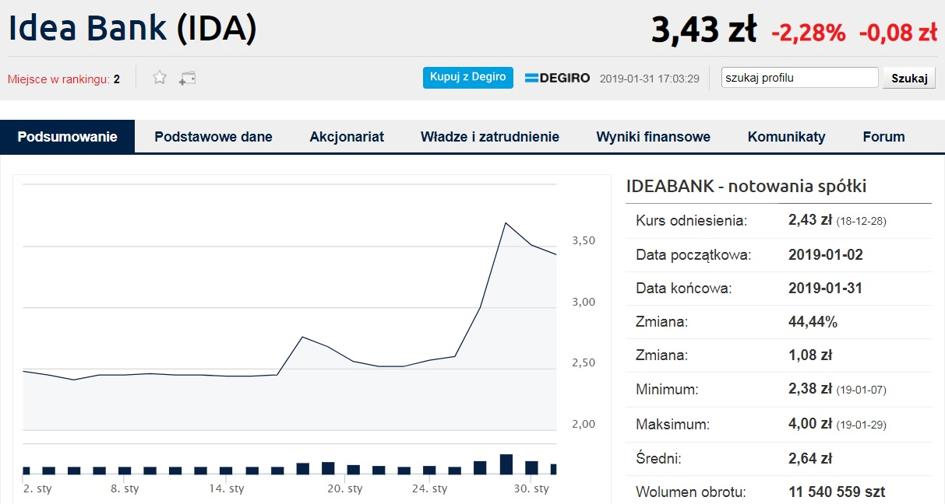Click the Zmiana value 44,44%
Image resolution: width=945 pixels, height=504 pixels.
(x=812, y=322)
